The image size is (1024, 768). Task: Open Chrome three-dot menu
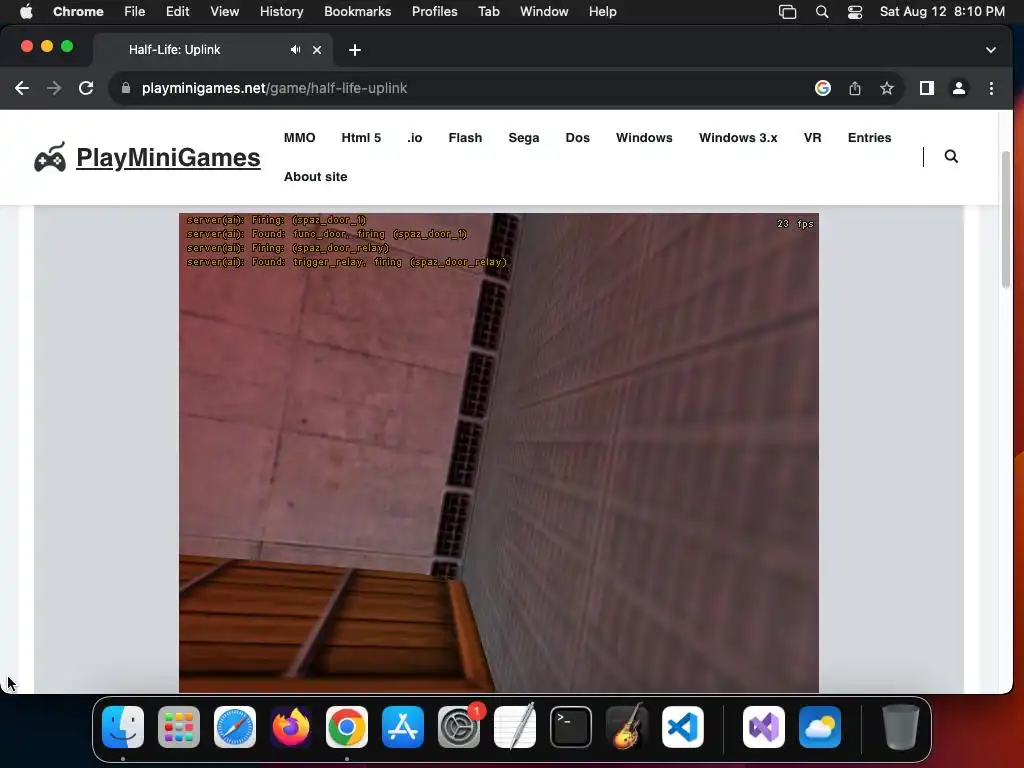pyautogui.click(x=991, y=88)
